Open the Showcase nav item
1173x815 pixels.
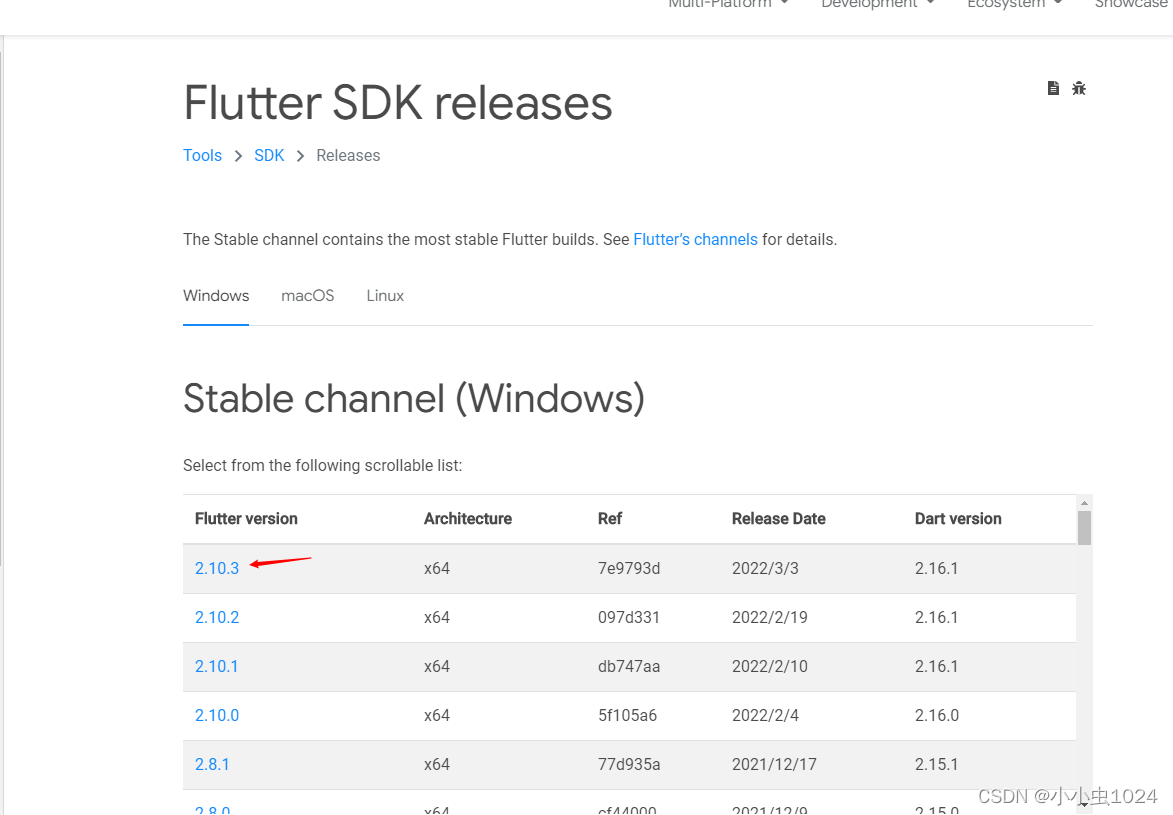[x=1131, y=4]
